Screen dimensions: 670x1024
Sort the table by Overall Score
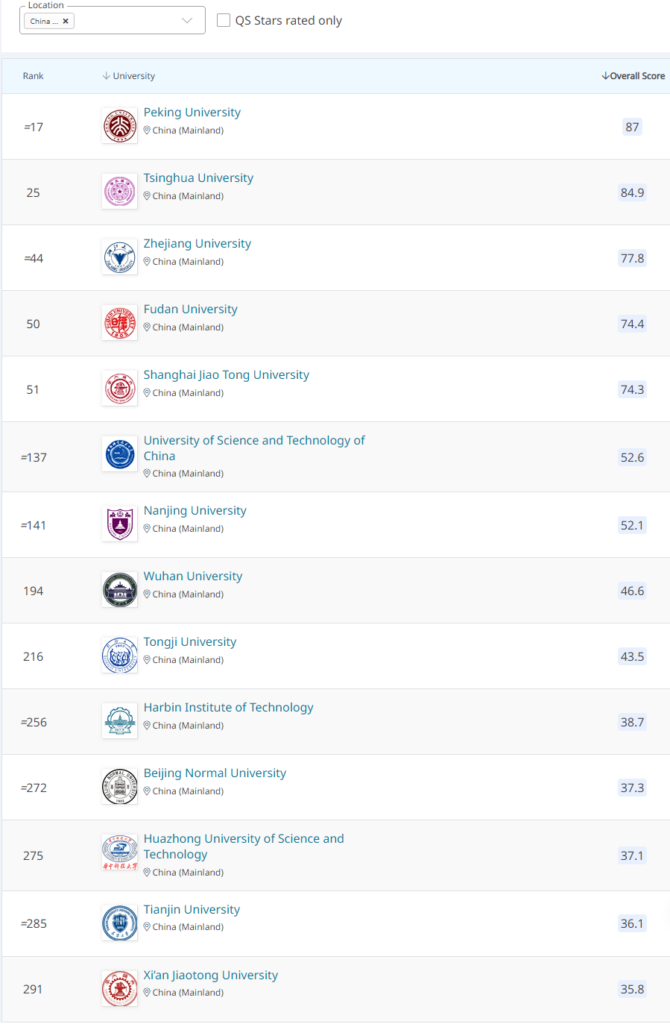[633, 76]
